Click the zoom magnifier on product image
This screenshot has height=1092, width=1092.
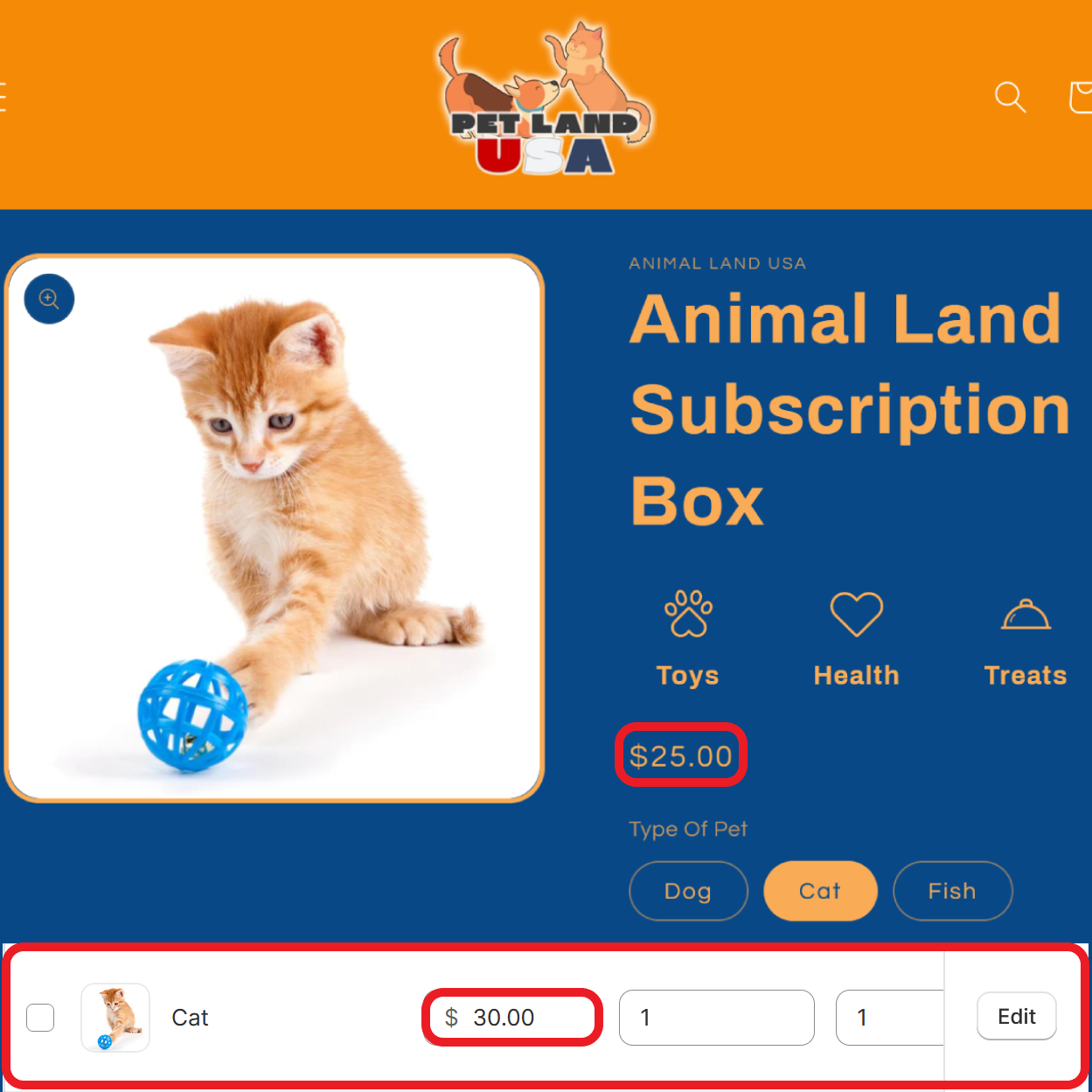pyautogui.click(x=49, y=299)
